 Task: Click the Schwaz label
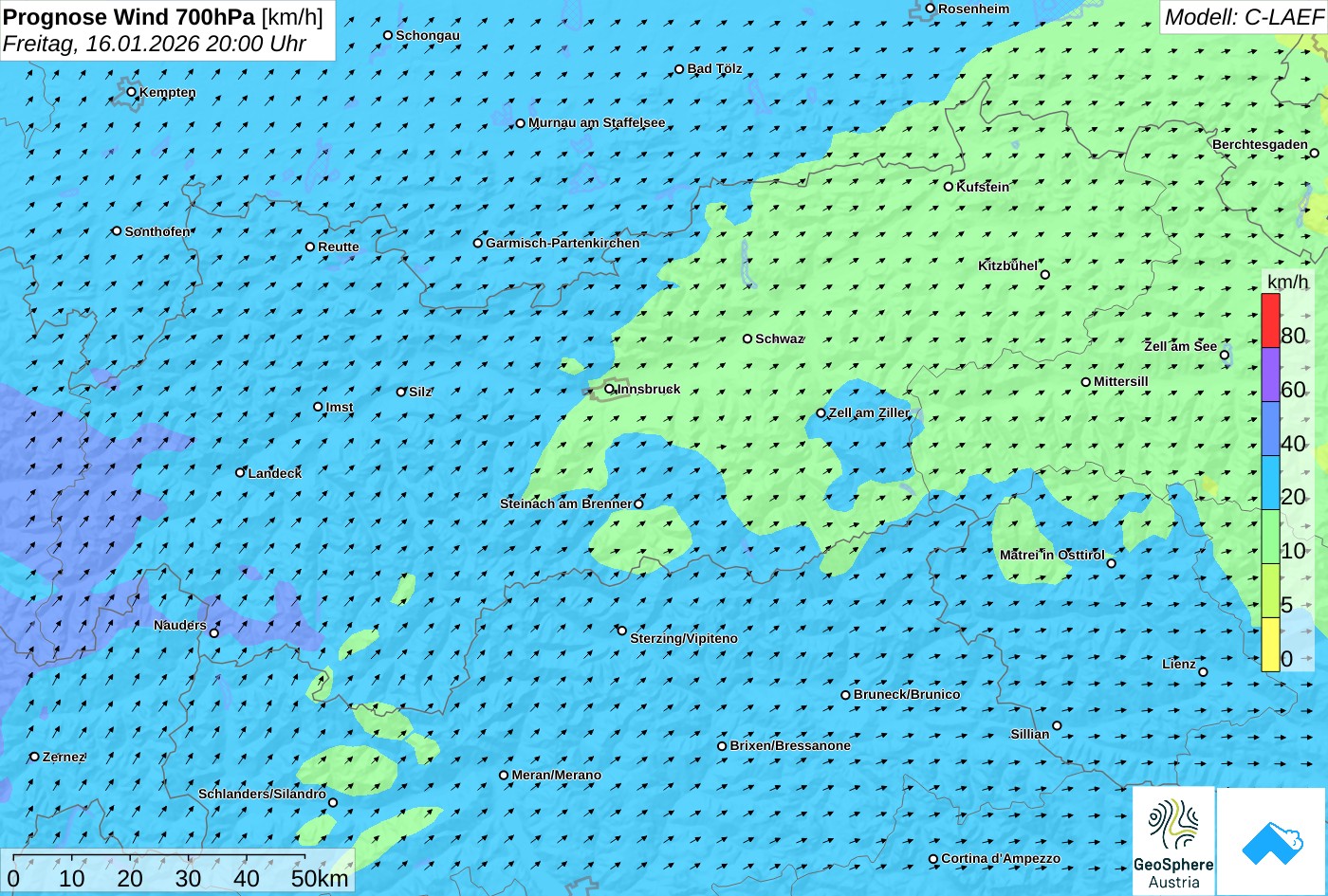(780, 338)
